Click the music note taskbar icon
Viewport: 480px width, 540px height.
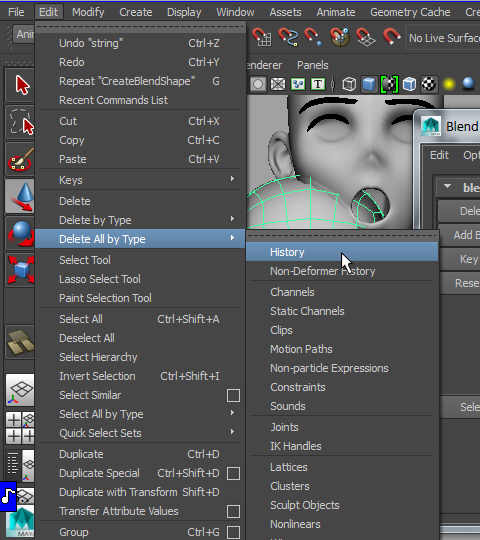[8, 497]
